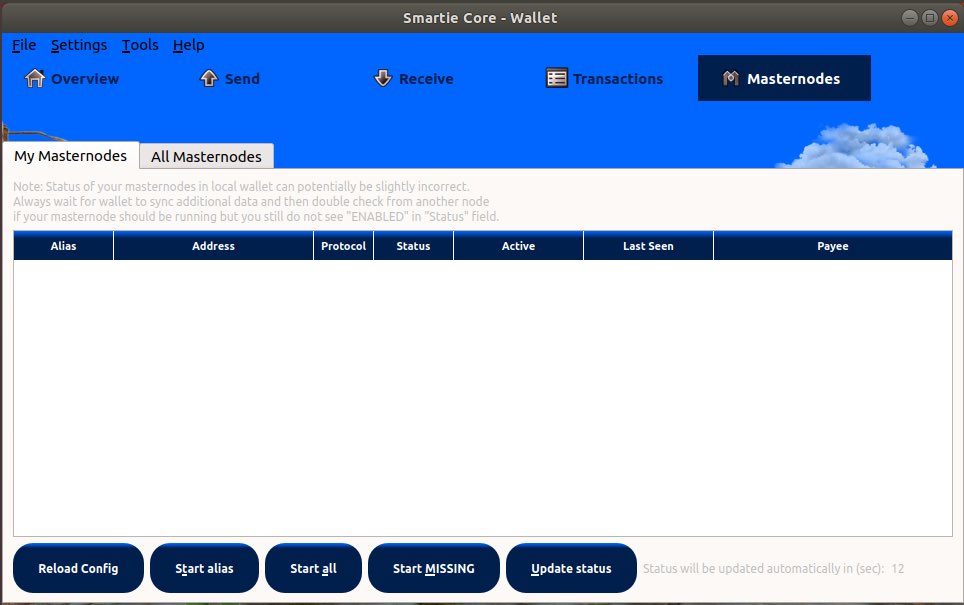This screenshot has height=605, width=964.
Task: Sort by the Active column header
Action: coord(518,246)
